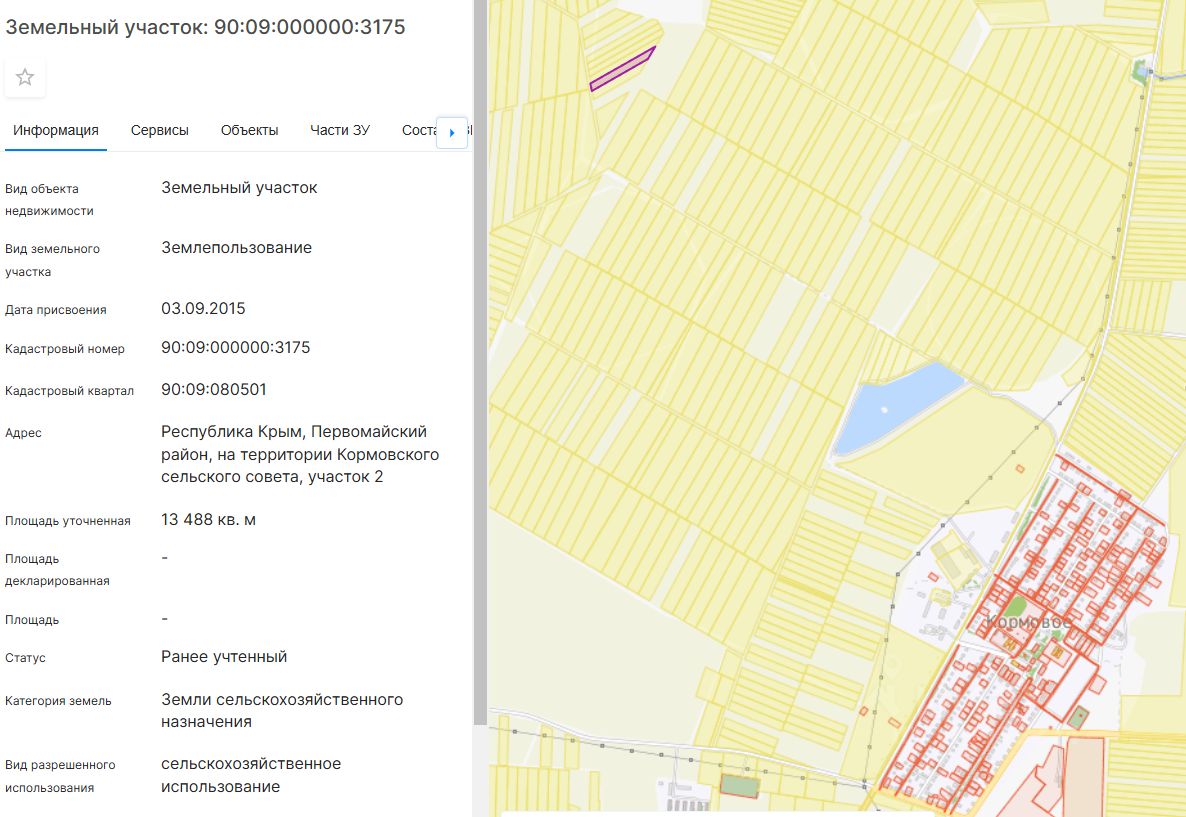Click object type value Земельный участок
1186x817 pixels.
click(x=239, y=188)
